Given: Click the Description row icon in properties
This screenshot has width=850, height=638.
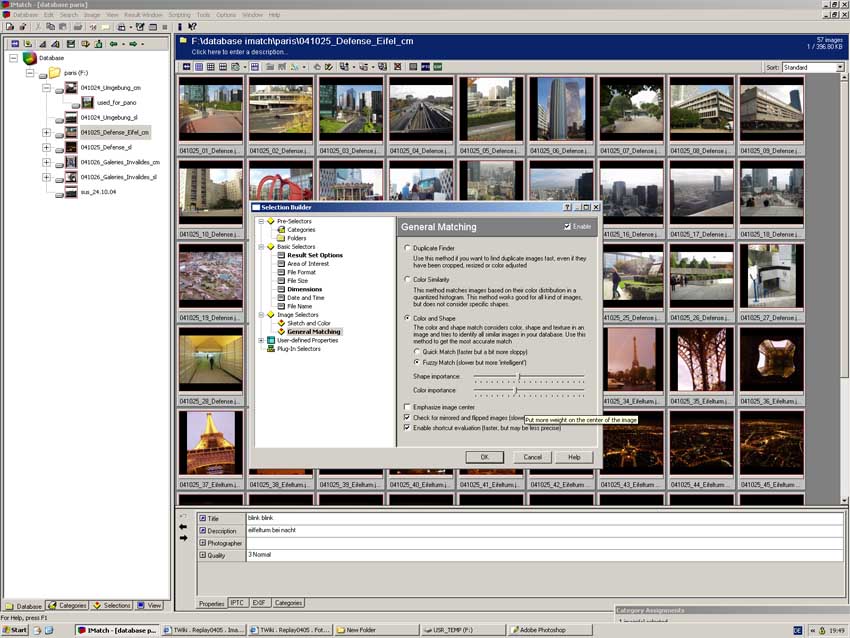Looking at the screenshot, I should 203,531.
